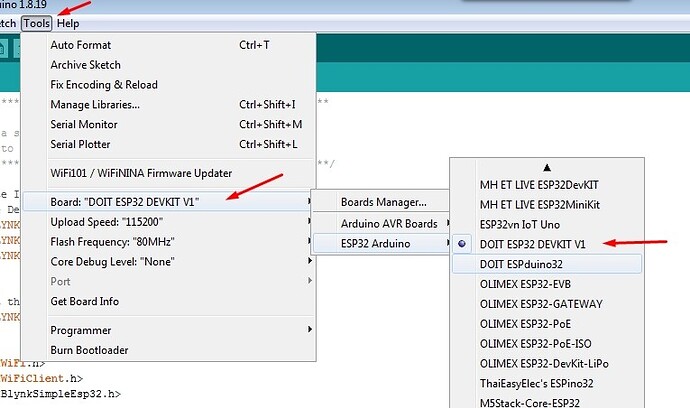Image resolution: width=690 pixels, height=408 pixels.
Task: Select DOIT ESPduino32 board
Action: click(x=547, y=264)
